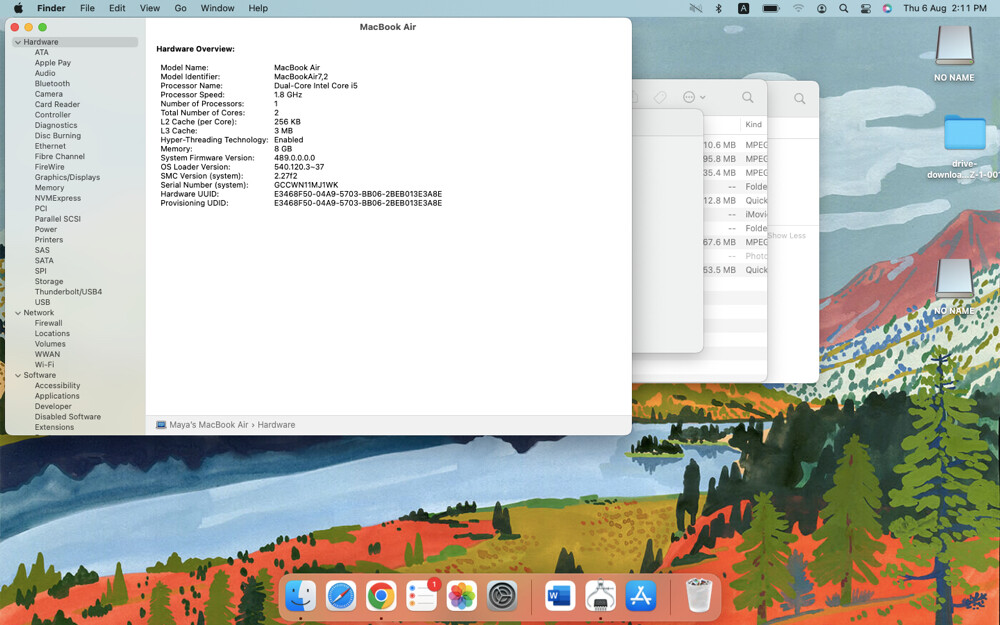
Task: Launch Microsoft Word from the Dock
Action: [x=560, y=596]
